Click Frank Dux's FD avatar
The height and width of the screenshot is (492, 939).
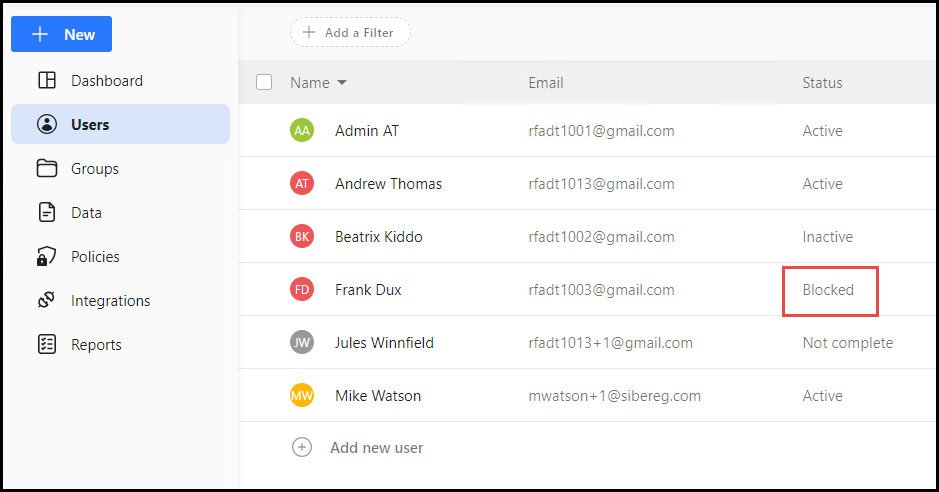pos(302,290)
